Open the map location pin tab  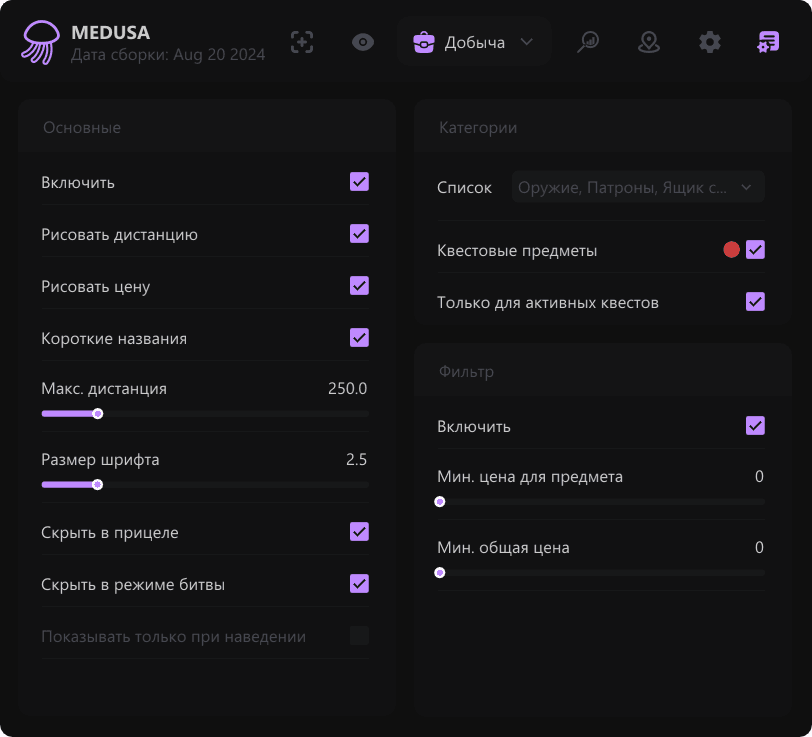649,42
